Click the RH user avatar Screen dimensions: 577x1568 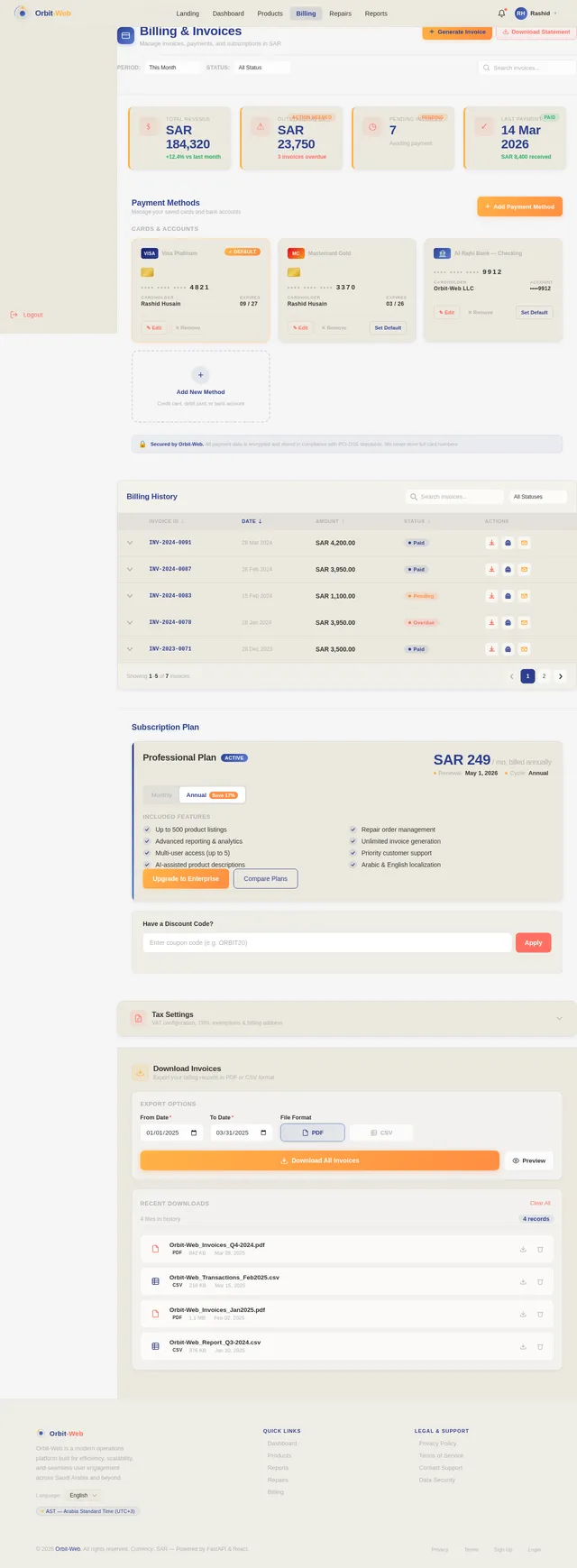point(520,14)
